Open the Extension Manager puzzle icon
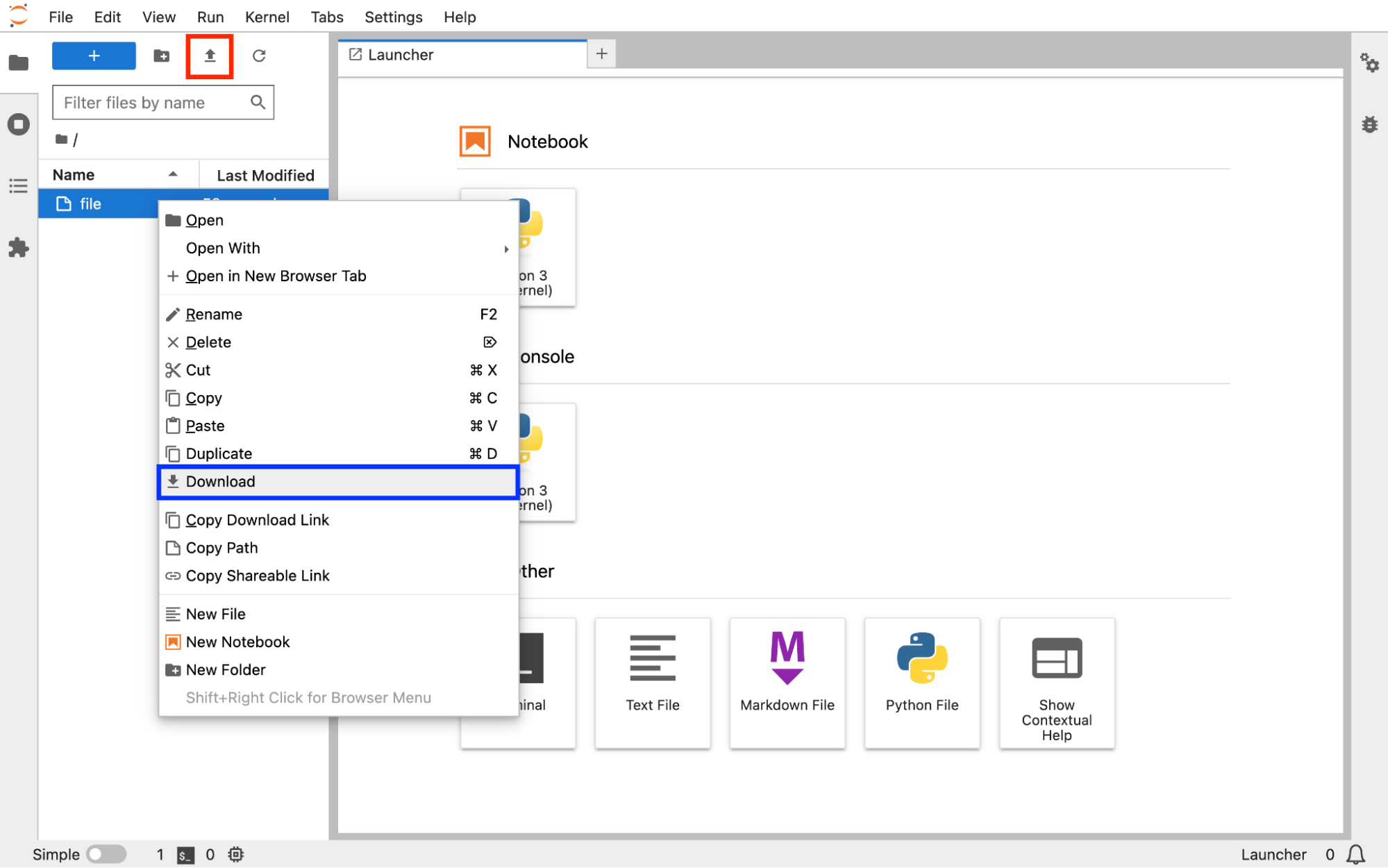The height and width of the screenshot is (868, 1388). [x=19, y=248]
